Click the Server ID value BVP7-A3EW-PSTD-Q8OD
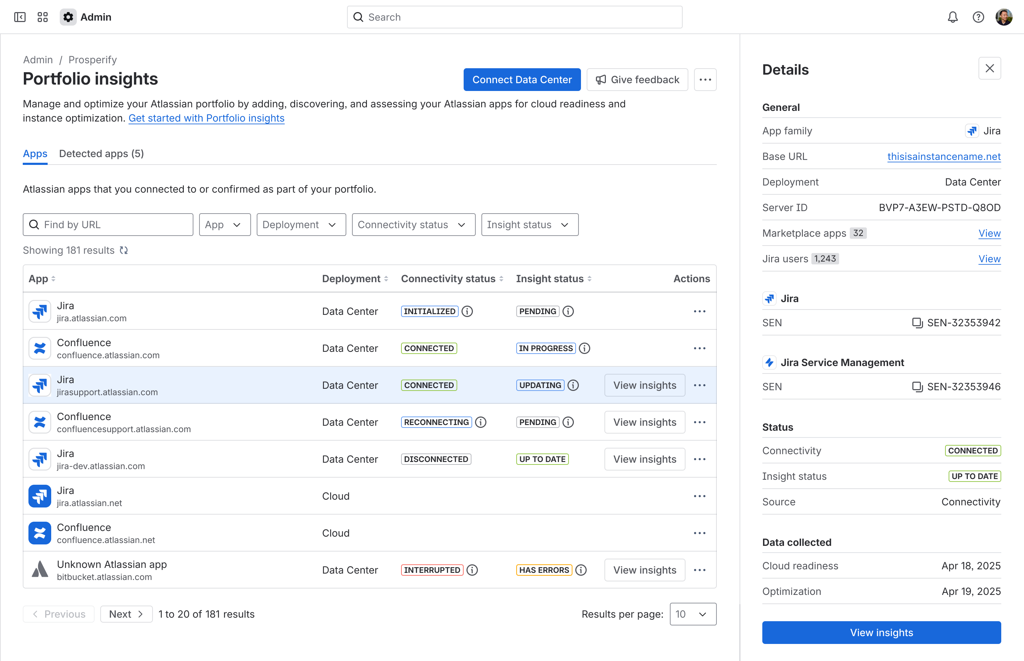The width and height of the screenshot is (1024, 661). [939, 208]
